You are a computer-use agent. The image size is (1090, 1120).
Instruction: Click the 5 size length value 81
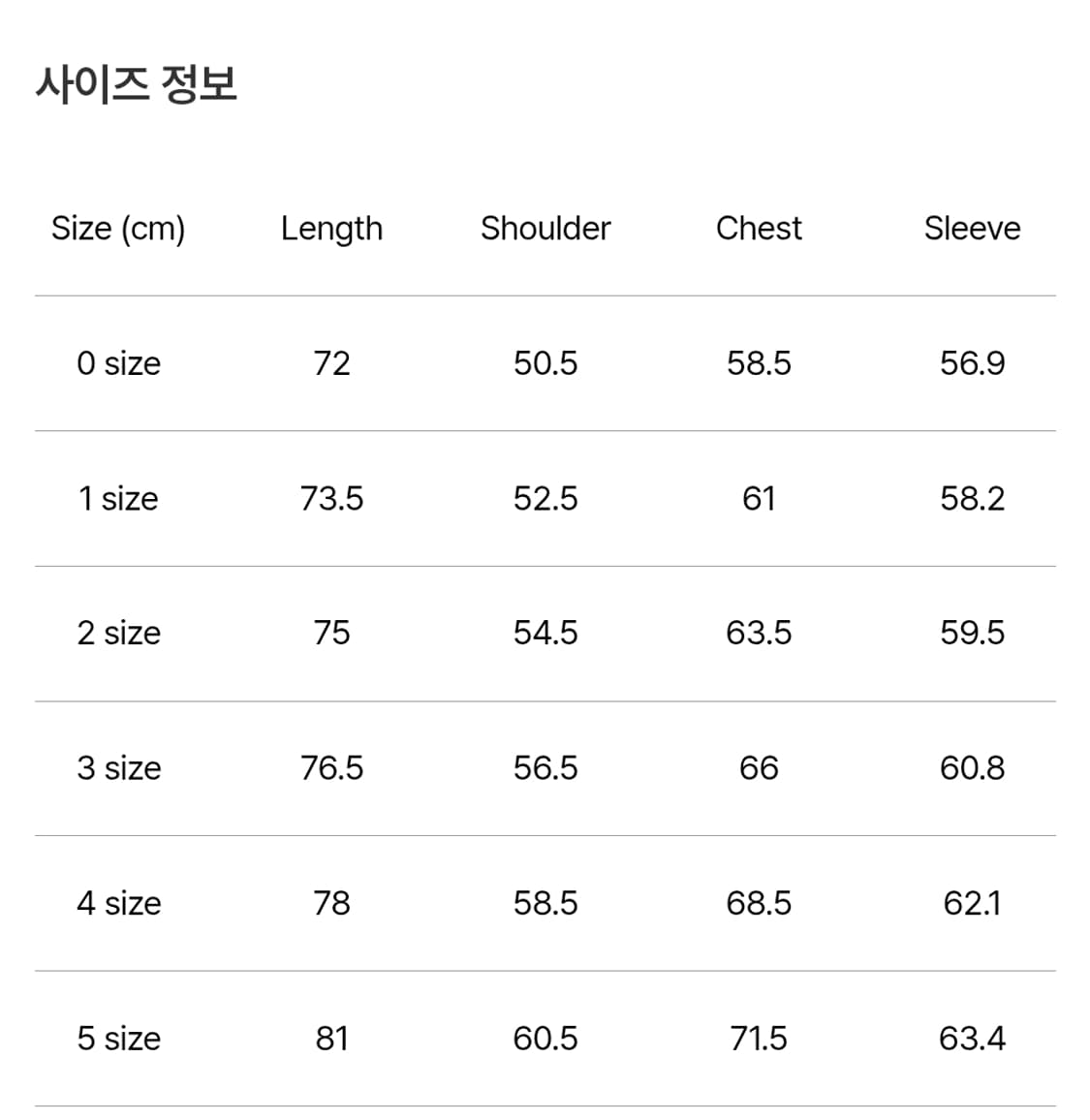[x=331, y=1039]
